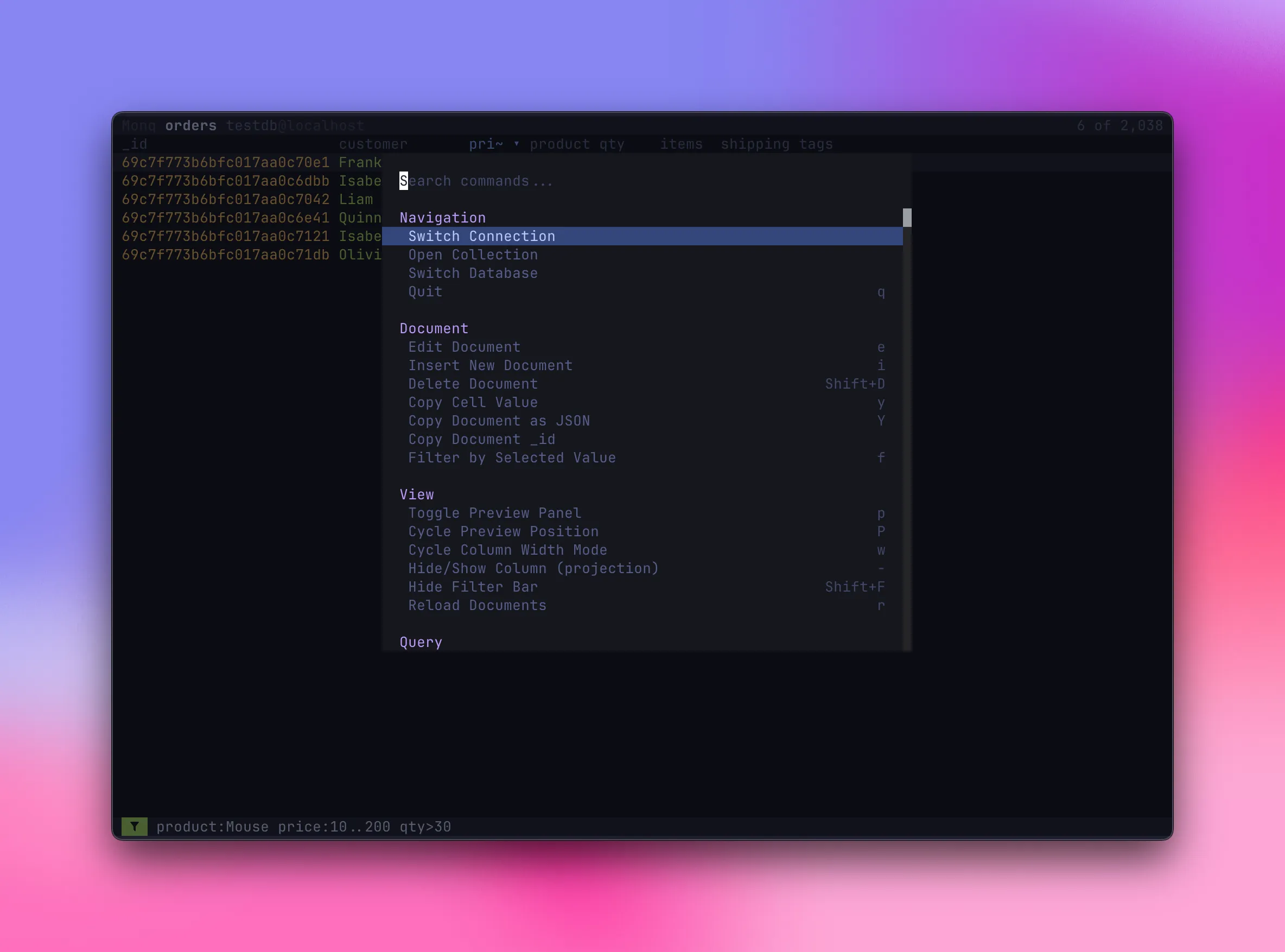The image size is (1285, 952).
Task: Click the filter funnel icon in status bar
Action: tap(134, 827)
